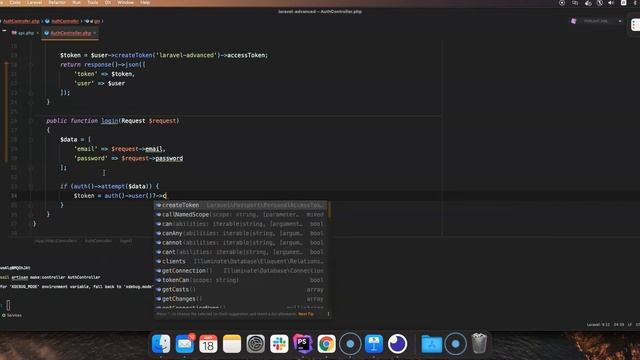Pick the clients suggestion

tap(241, 262)
